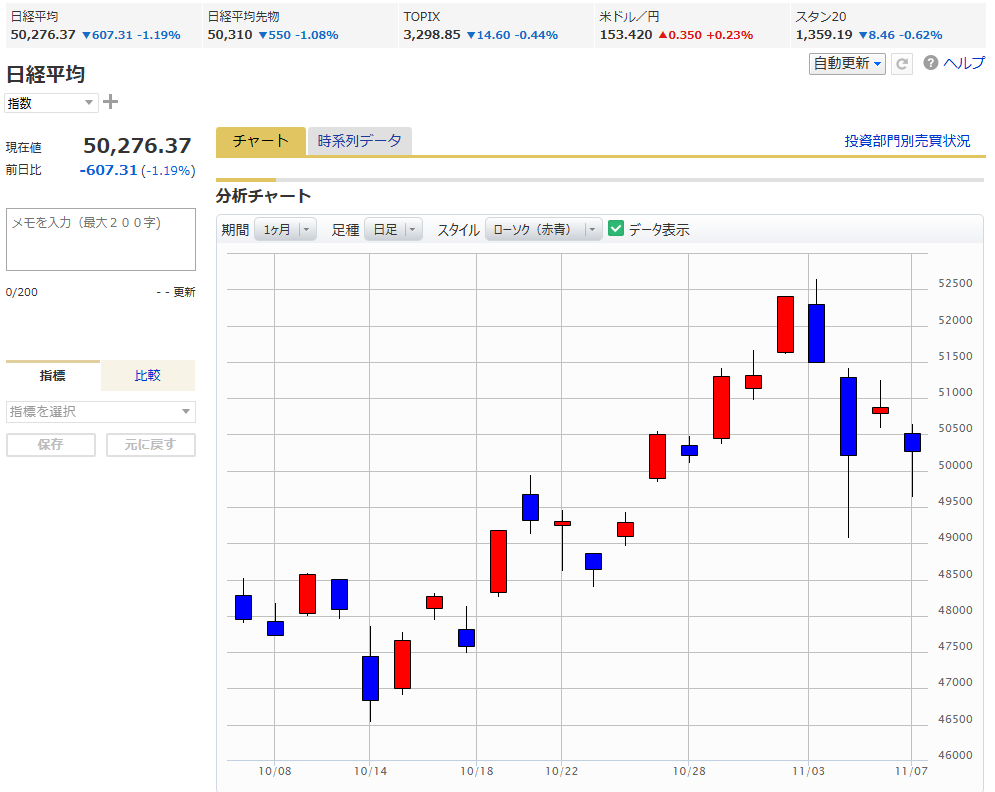This screenshot has width=995, height=792.
Task: Open the 自動更新 dropdown
Action: point(847,64)
